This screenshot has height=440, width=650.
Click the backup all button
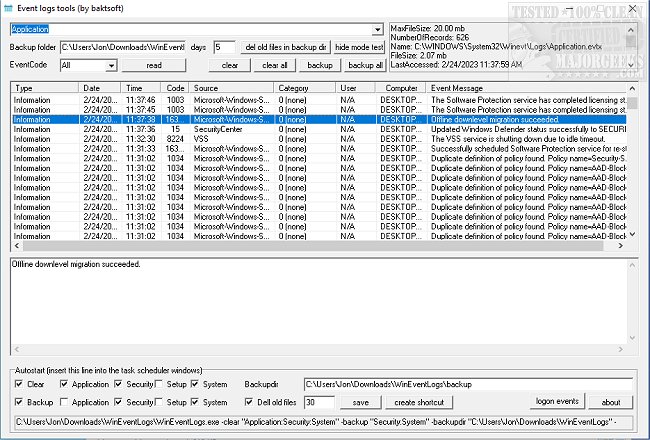pyautogui.click(x=365, y=66)
